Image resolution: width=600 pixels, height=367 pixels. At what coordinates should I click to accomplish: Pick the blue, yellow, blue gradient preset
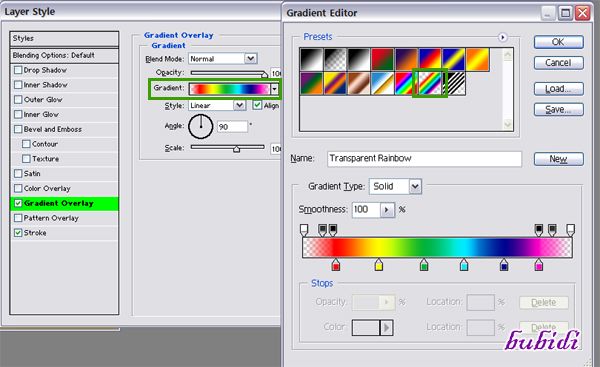[454, 59]
